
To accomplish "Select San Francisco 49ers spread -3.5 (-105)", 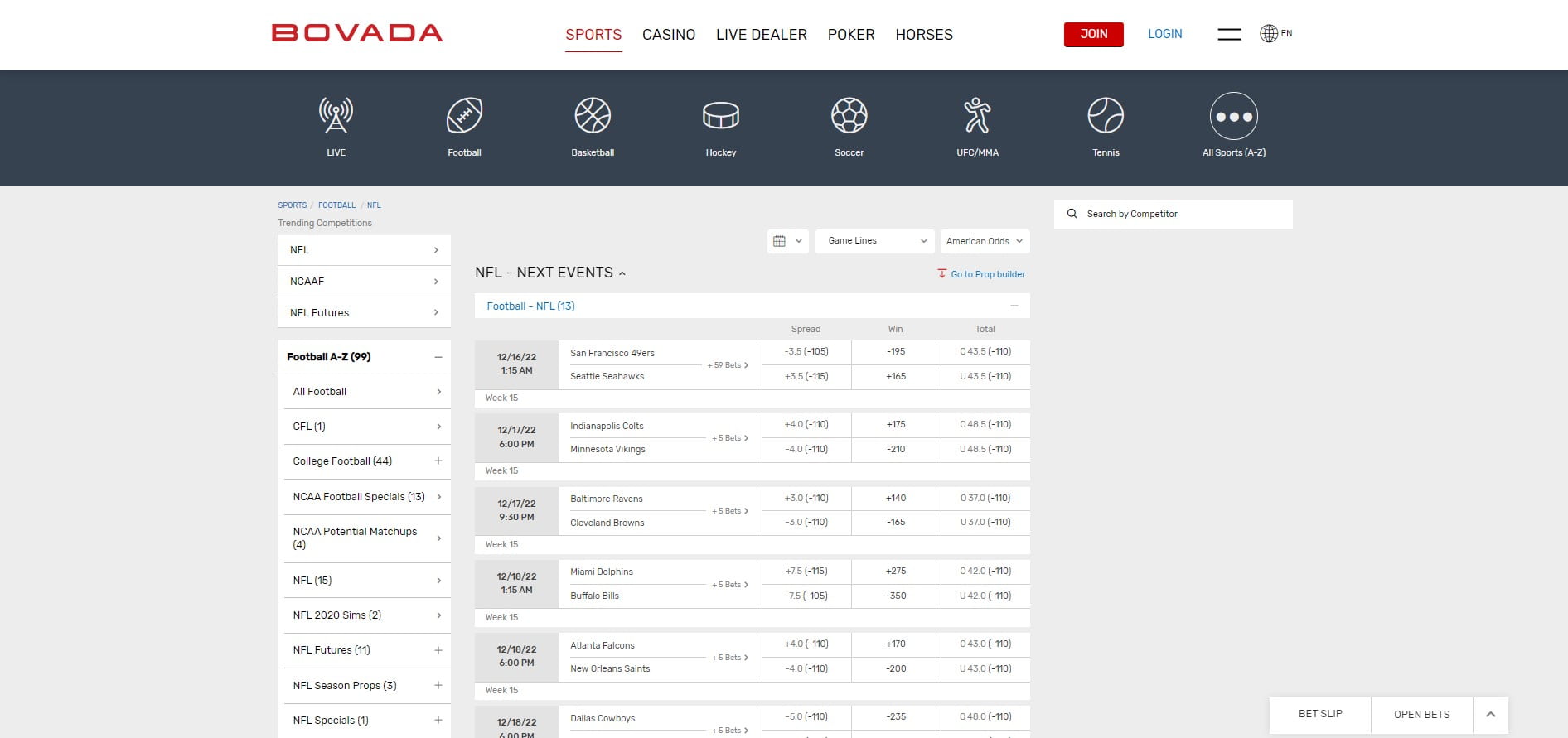I will [806, 352].
